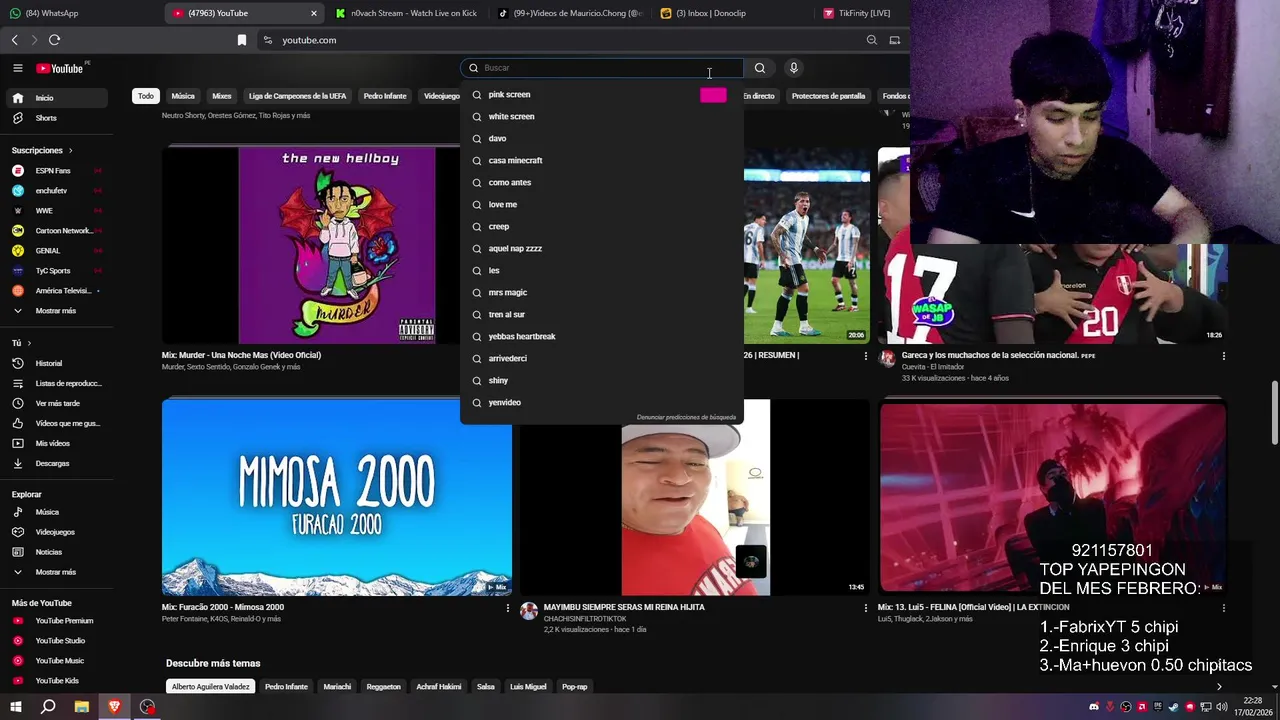Screen dimensions: 1280x720
Task: Open the Windows Start menu
Action: tap(15, 707)
